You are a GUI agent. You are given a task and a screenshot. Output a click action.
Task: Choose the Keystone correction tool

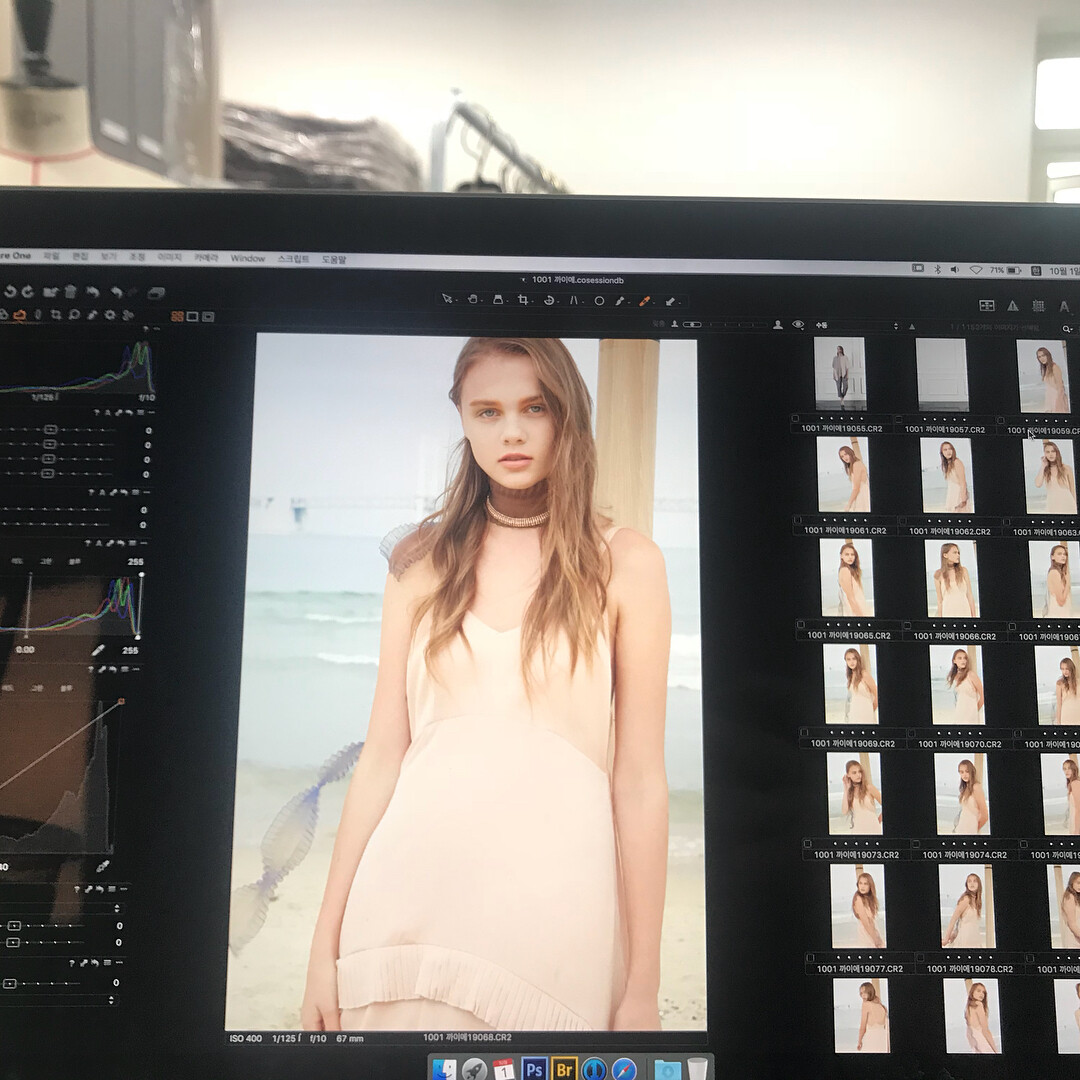tap(497, 300)
